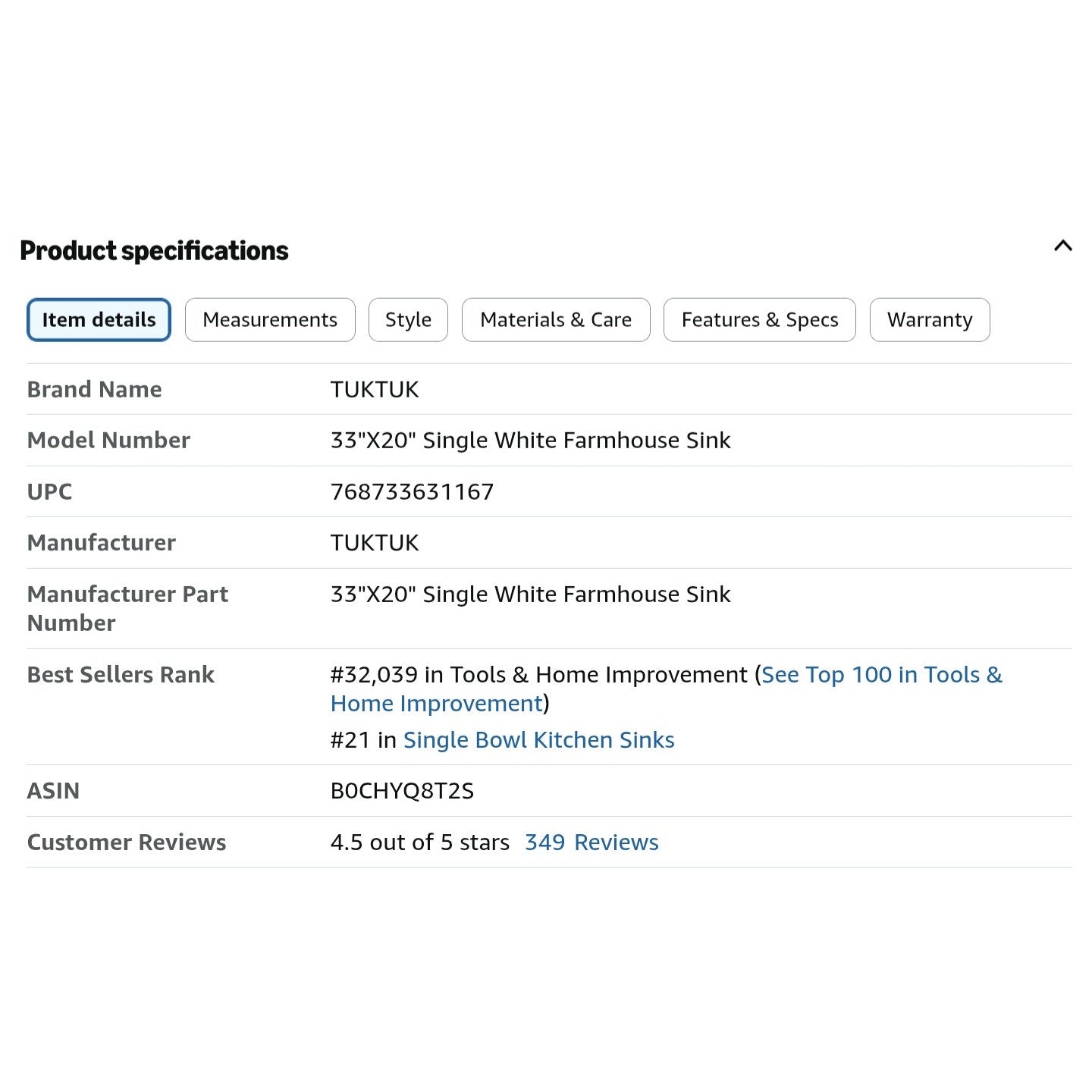
Task: Click the Best Sellers Rank label
Action: [121, 675]
